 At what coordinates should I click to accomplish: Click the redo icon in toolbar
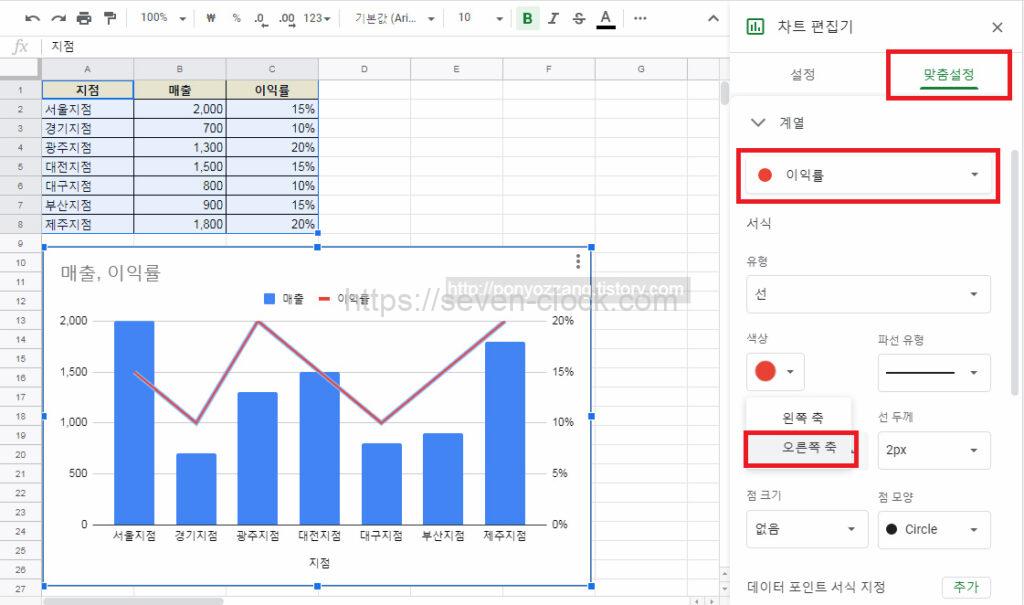coord(58,18)
